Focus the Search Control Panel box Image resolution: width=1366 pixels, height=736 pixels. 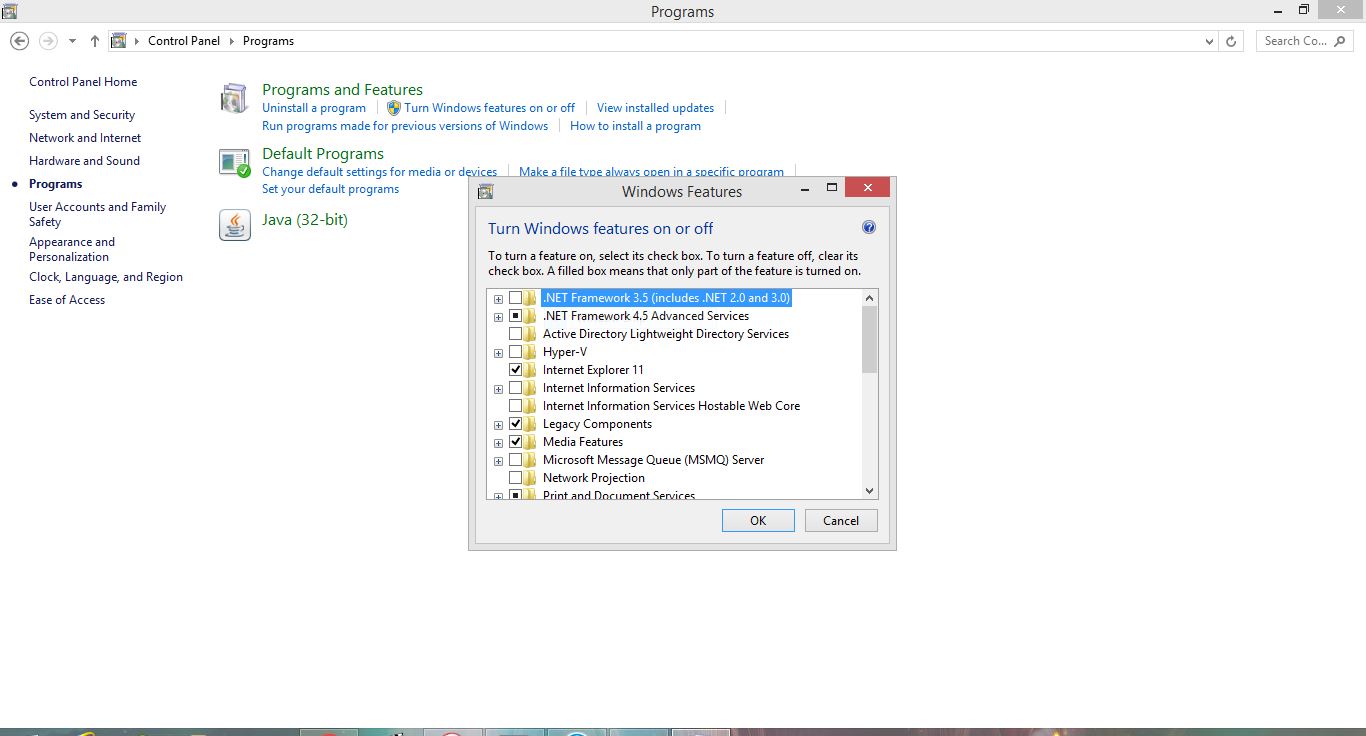click(1305, 41)
